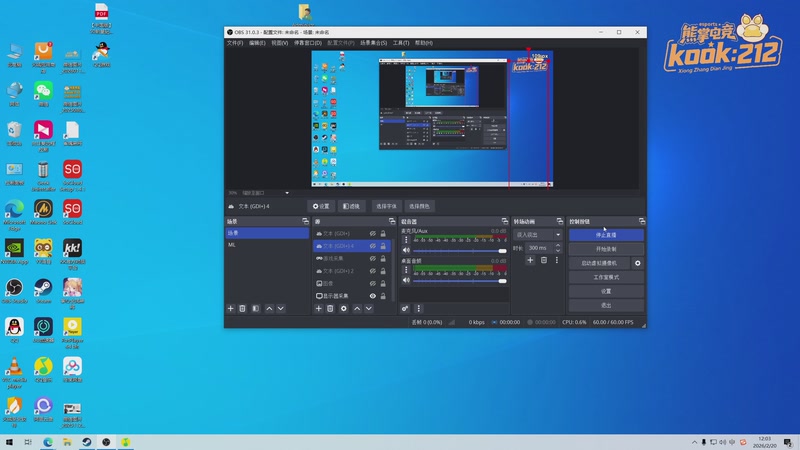Click the 开始录制 button
Screen dimensions: 800x450
click(x=606, y=249)
